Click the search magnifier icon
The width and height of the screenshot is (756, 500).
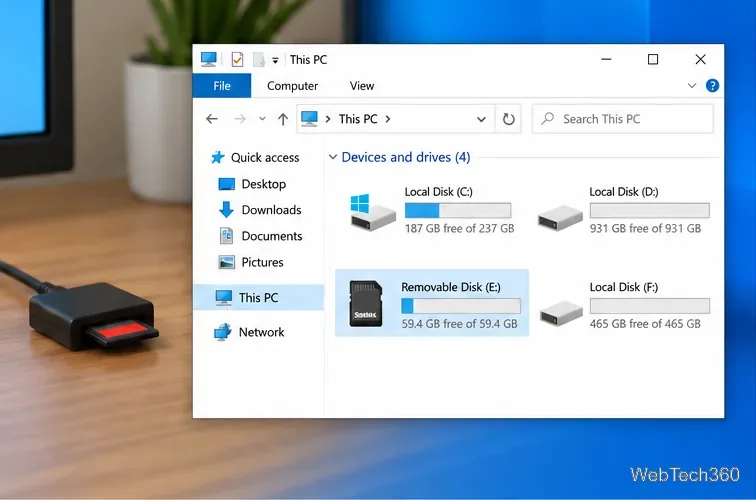pyautogui.click(x=548, y=119)
